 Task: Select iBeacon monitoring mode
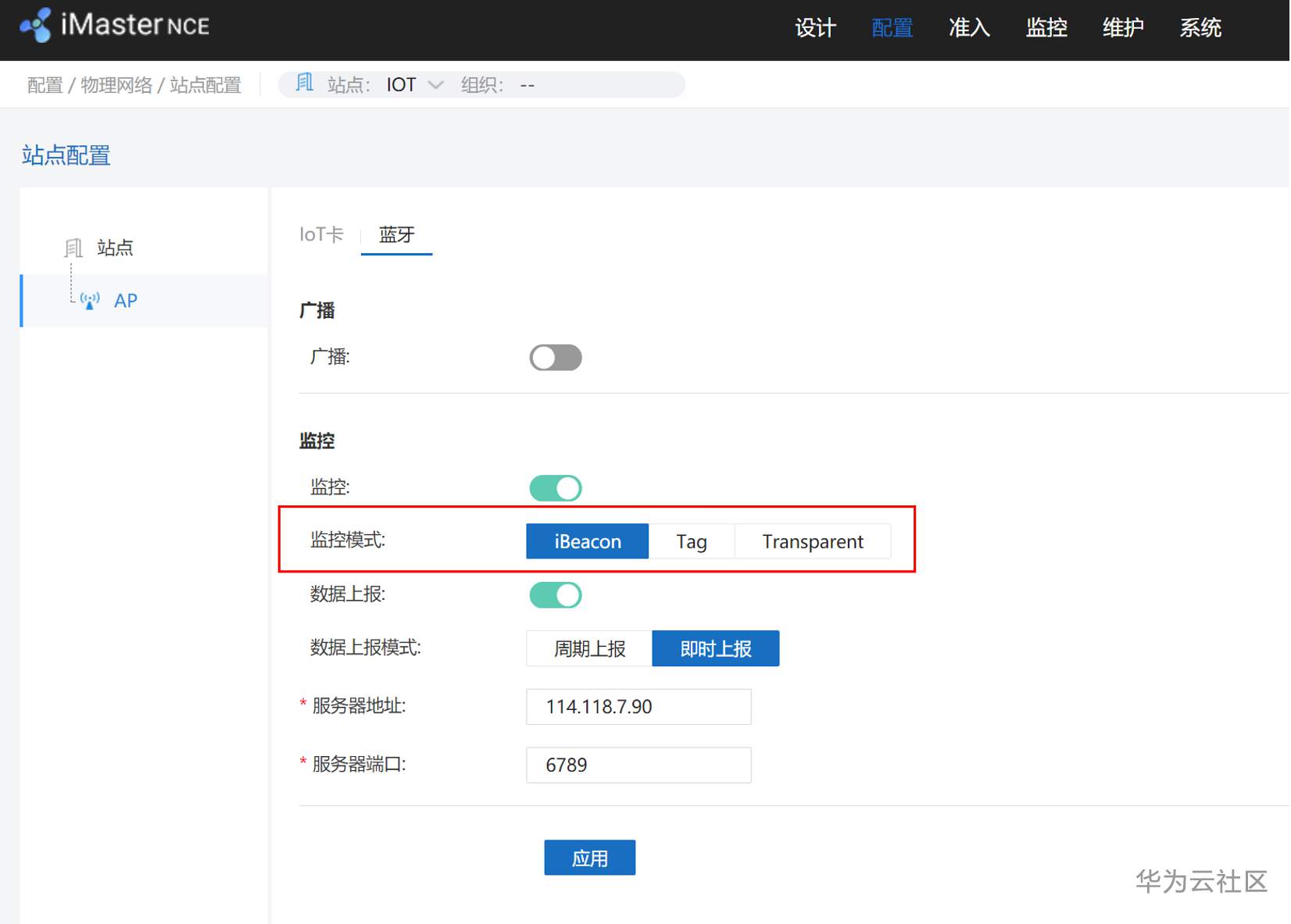588,541
